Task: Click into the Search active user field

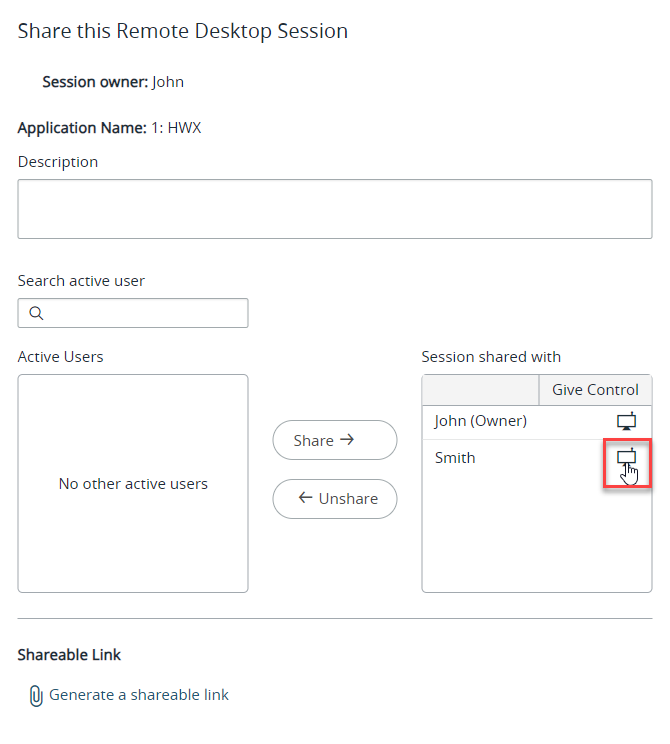Action: pyautogui.click(x=145, y=313)
